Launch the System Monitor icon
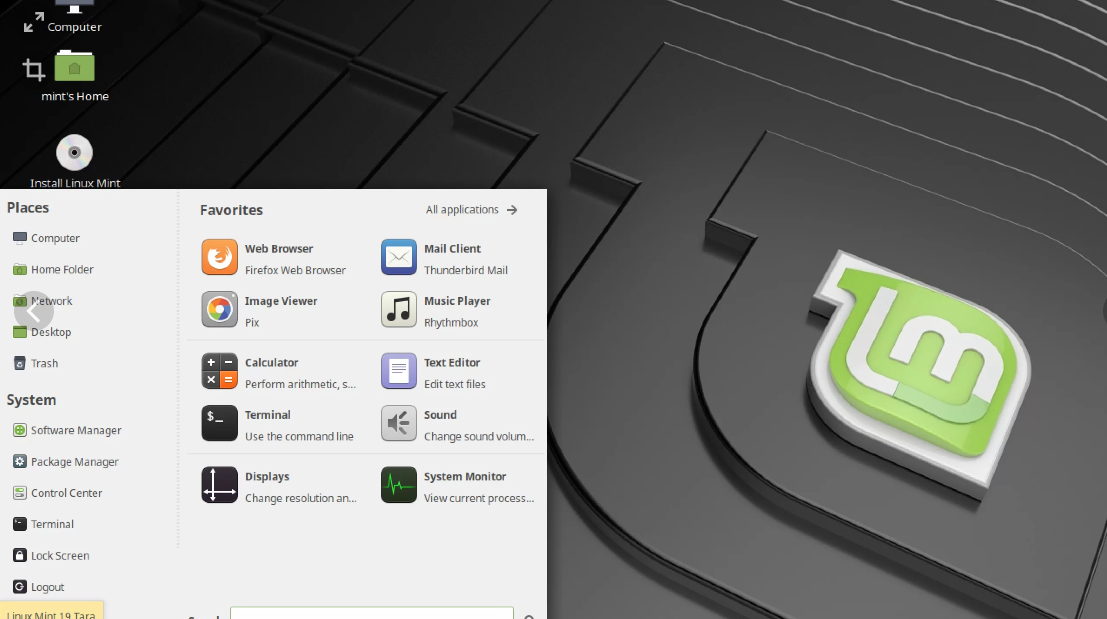Screen dimensions: 1107x619 (399, 485)
